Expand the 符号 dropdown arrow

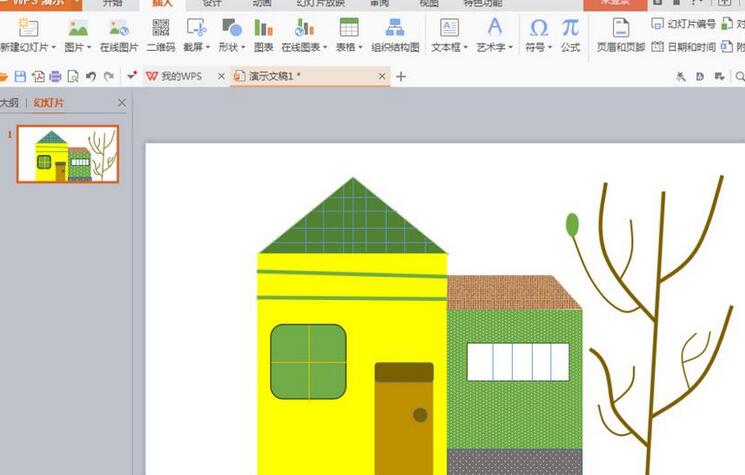pyautogui.click(x=550, y=47)
